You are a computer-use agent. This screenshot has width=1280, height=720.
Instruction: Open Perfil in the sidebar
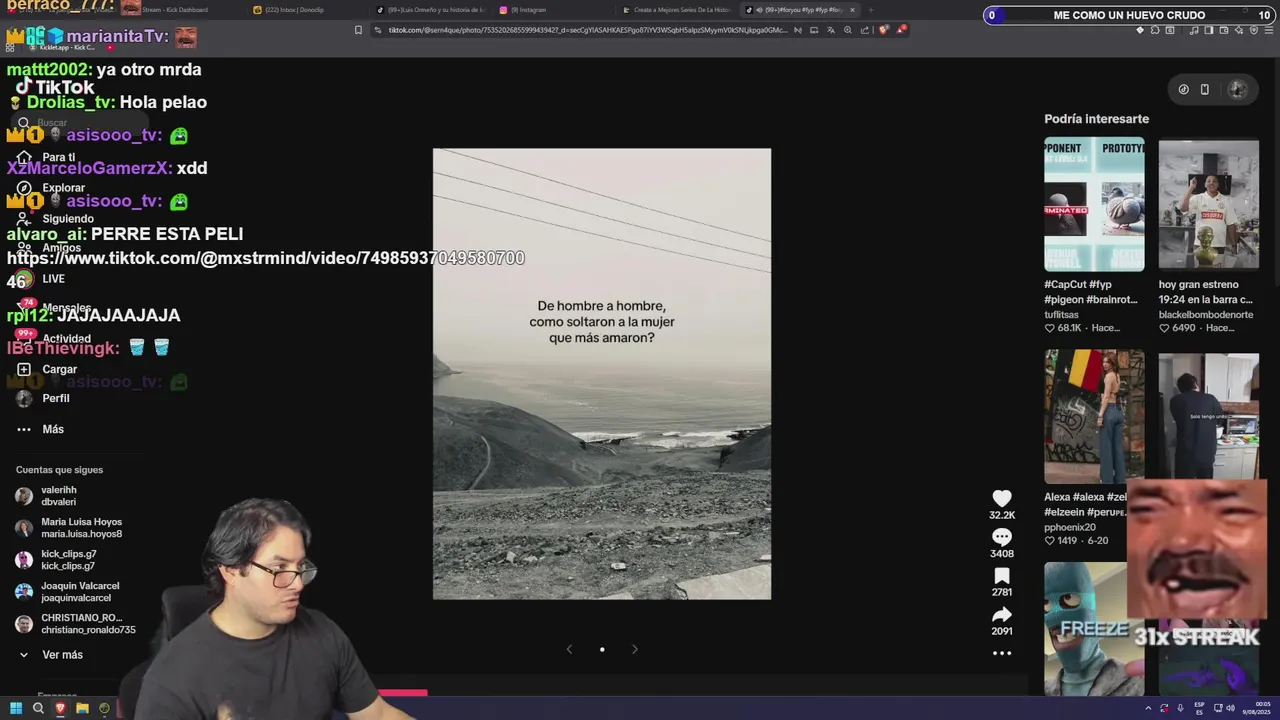pos(43,398)
